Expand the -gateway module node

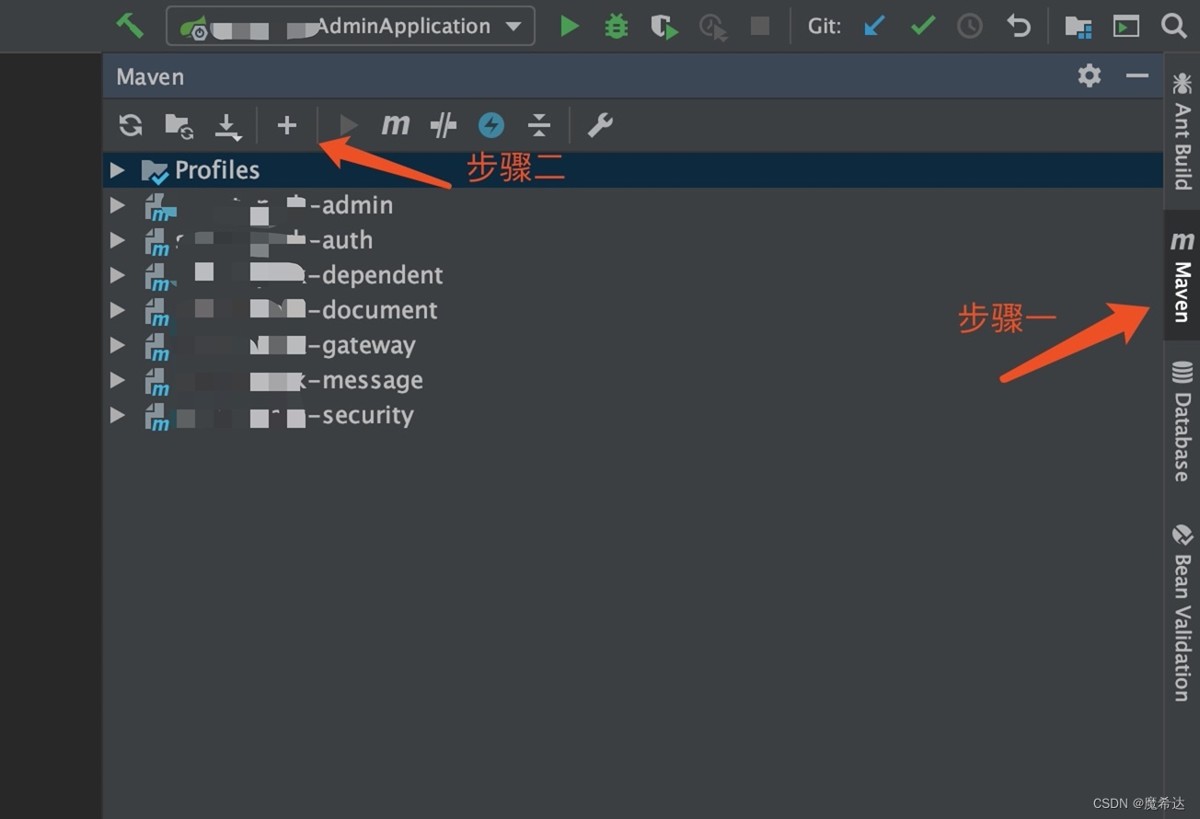click(x=118, y=345)
